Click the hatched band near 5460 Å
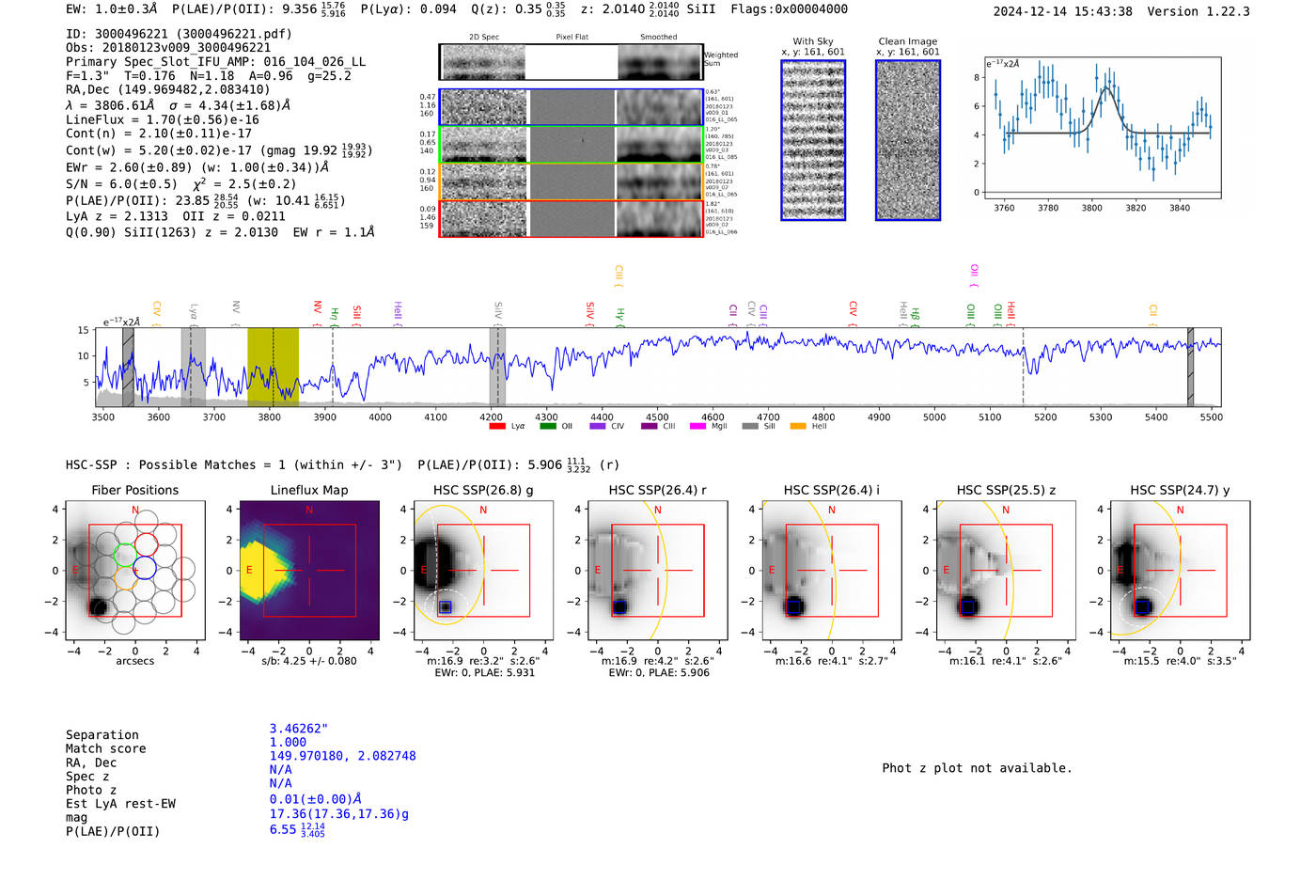Screen dimensions: 1316x896 pyautogui.click(x=1190, y=367)
